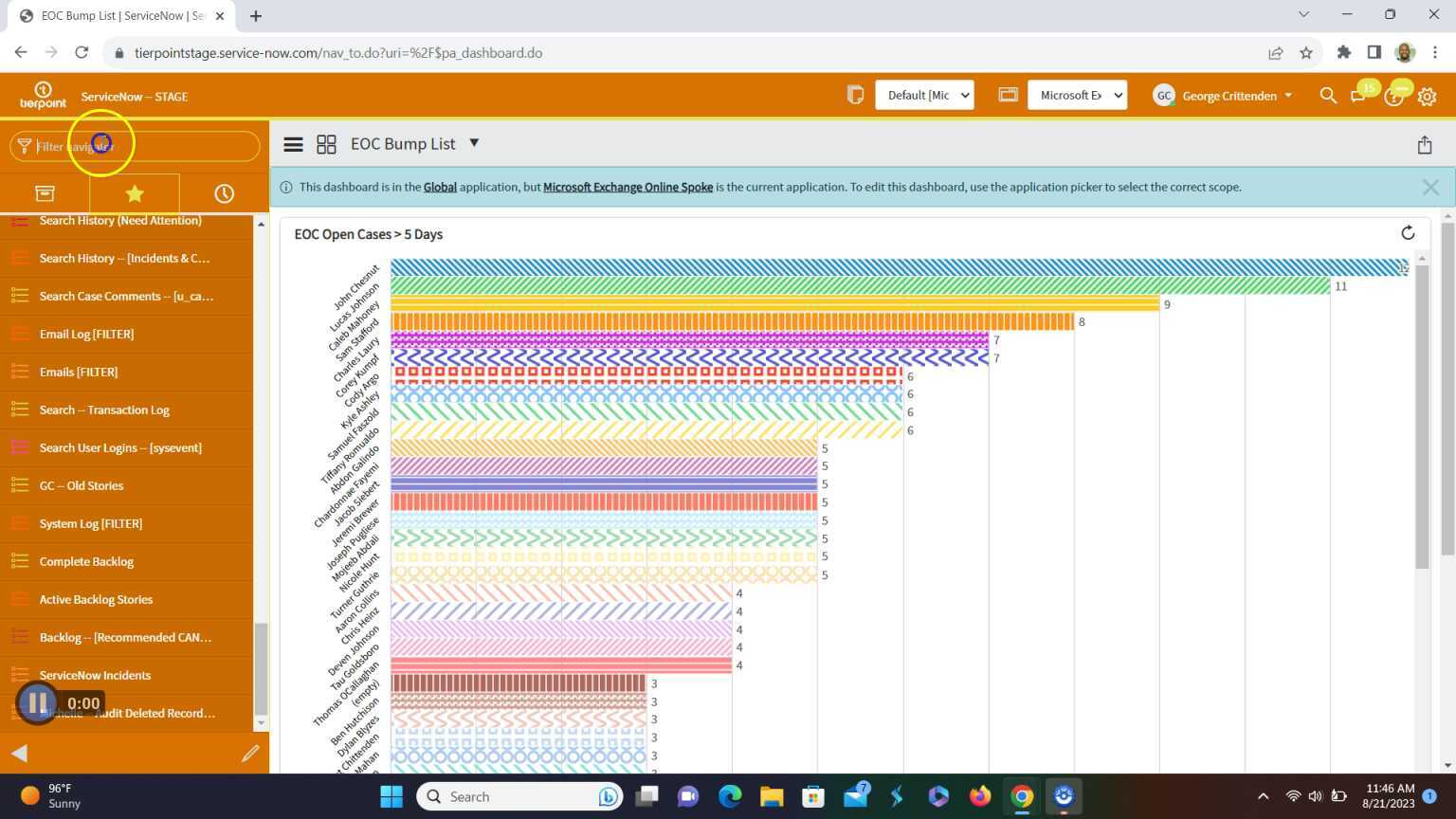Dismiss the Global application info banner

[1430, 188]
